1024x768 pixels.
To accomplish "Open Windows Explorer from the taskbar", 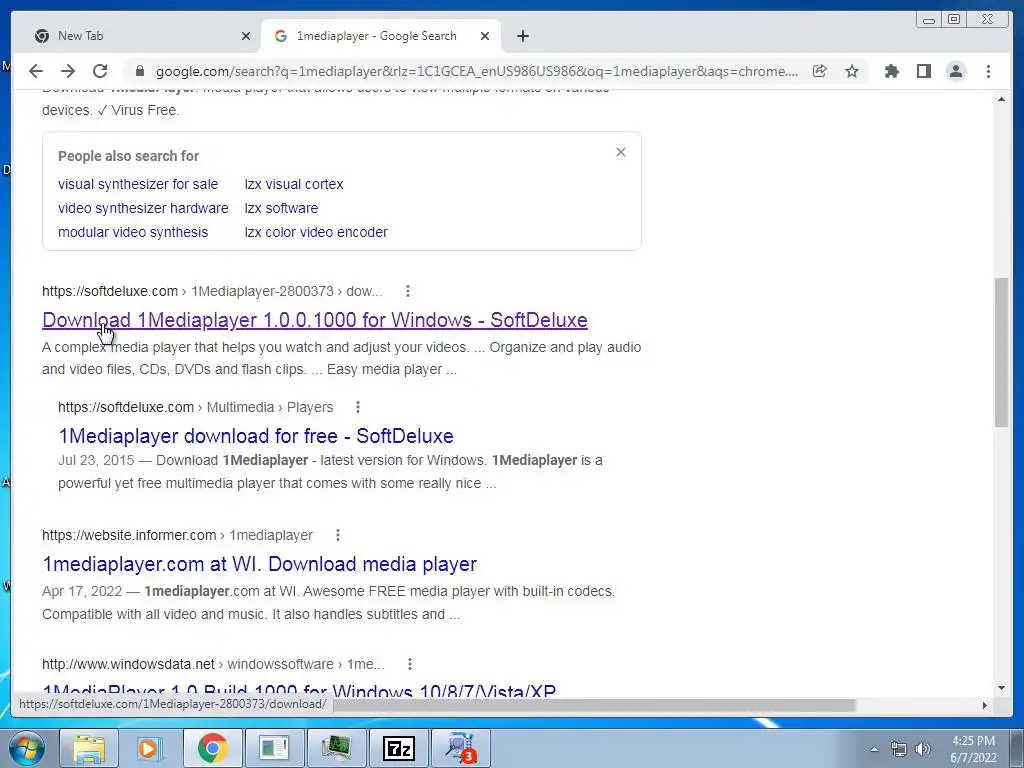I will (x=89, y=748).
